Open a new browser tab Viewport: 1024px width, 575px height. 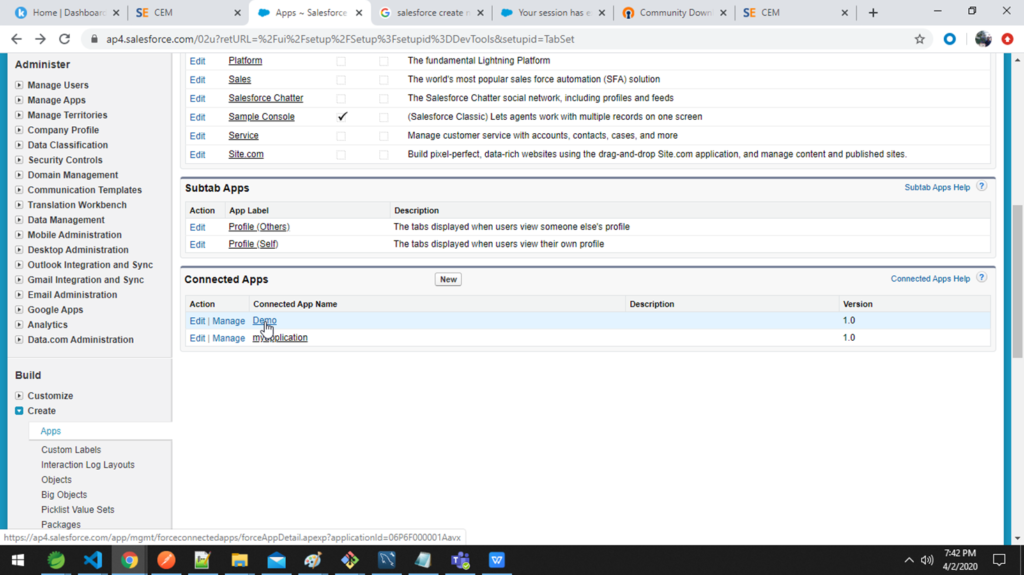[x=873, y=12]
